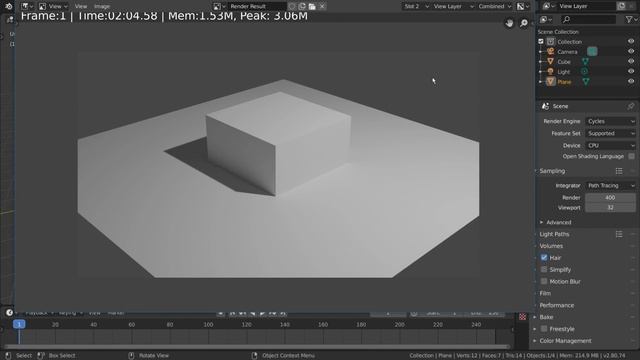640x360 pixels.
Task: Hide the Camera with its eye icon
Action: click(x=631, y=51)
